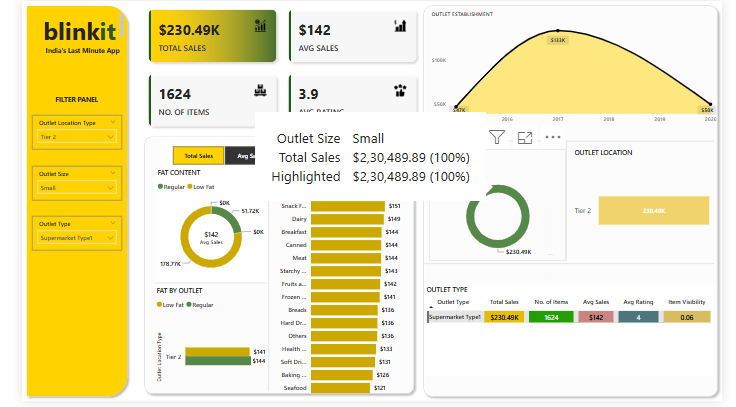Click the Hard Dr... item type bar
The height and width of the screenshot is (407, 736).
tap(344, 323)
